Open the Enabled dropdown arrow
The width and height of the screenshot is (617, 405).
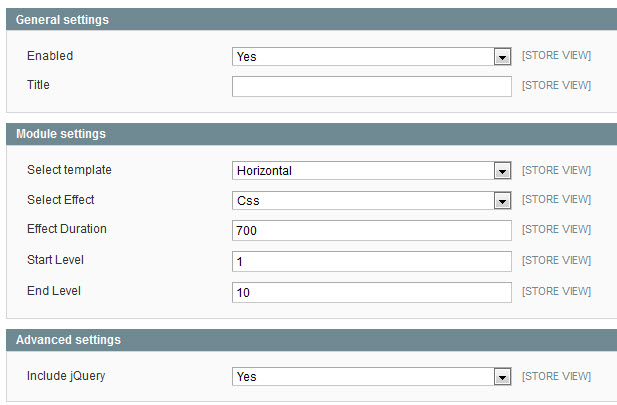click(x=502, y=57)
